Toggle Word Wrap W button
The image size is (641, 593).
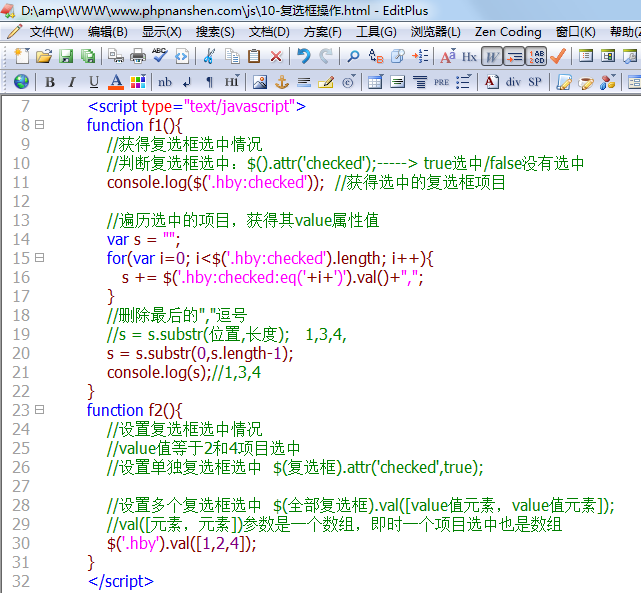[x=492, y=56]
